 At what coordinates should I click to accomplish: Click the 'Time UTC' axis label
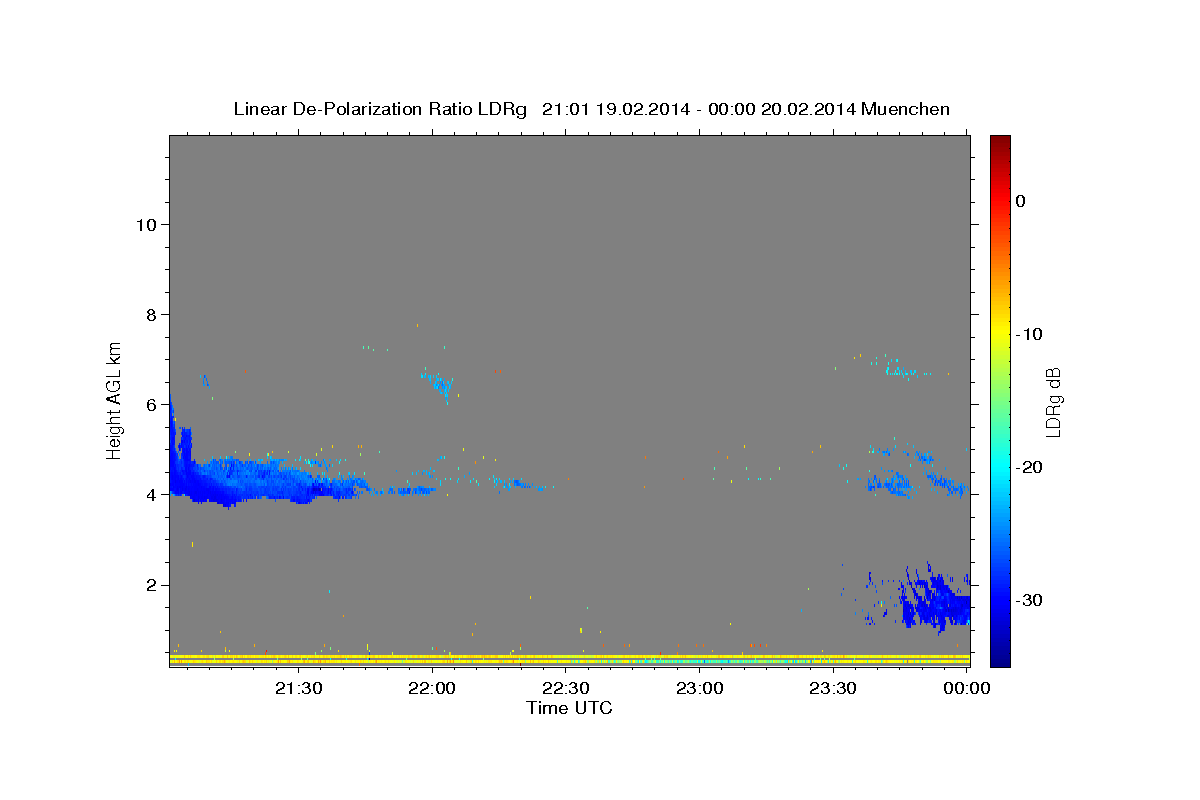coord(569,708)
